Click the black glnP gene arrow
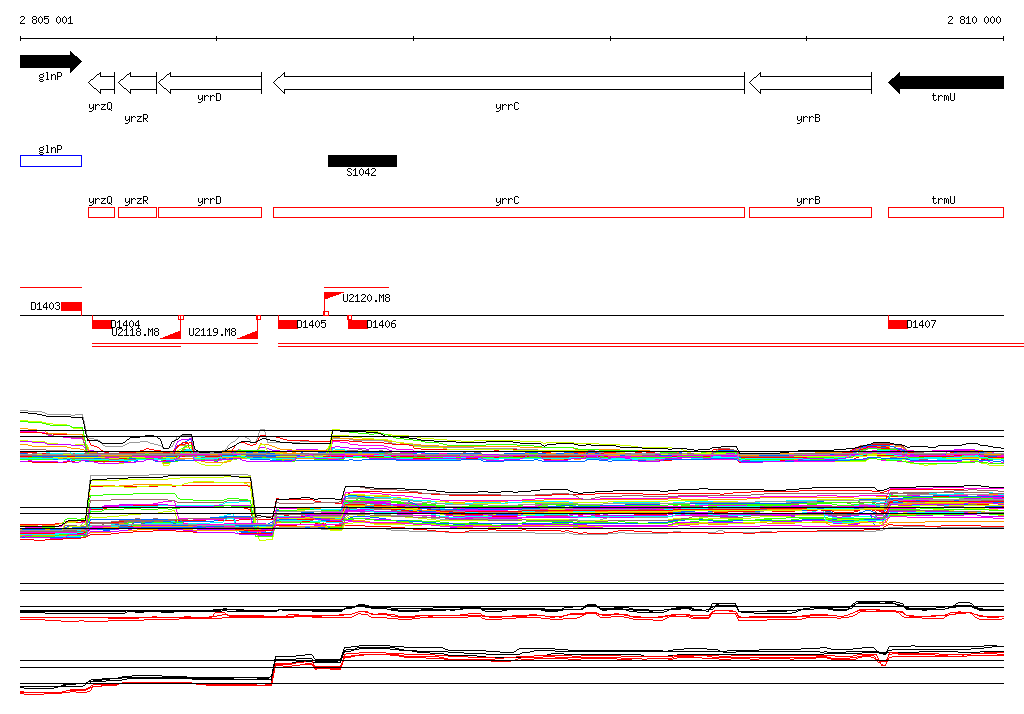Screen dimensions: 1024x714 tap(51, 62)
